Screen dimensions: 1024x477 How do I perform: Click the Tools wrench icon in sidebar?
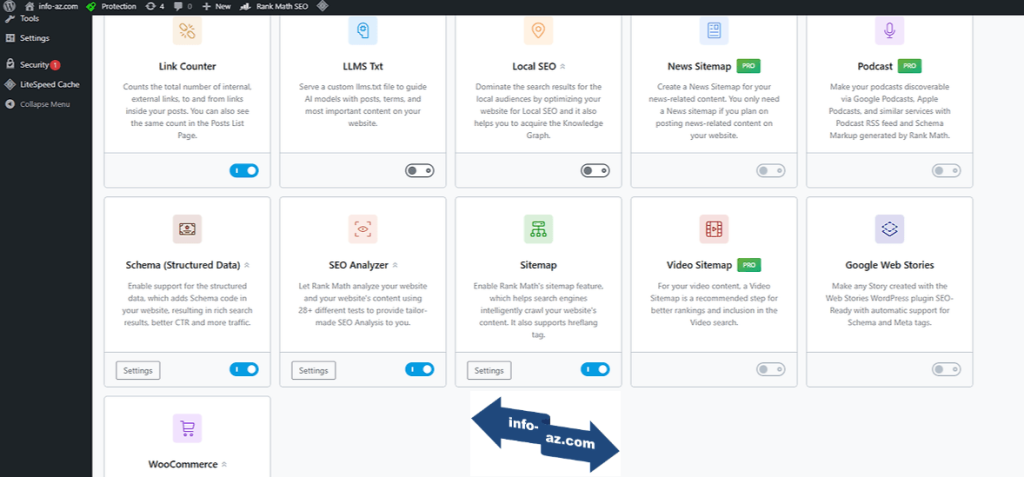click(x=10, y=18)
